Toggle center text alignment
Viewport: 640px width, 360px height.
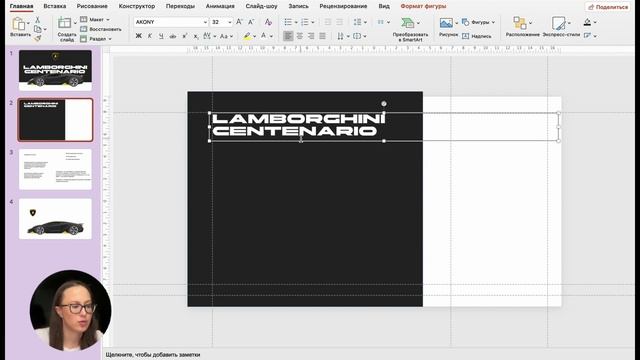point(300,36)
